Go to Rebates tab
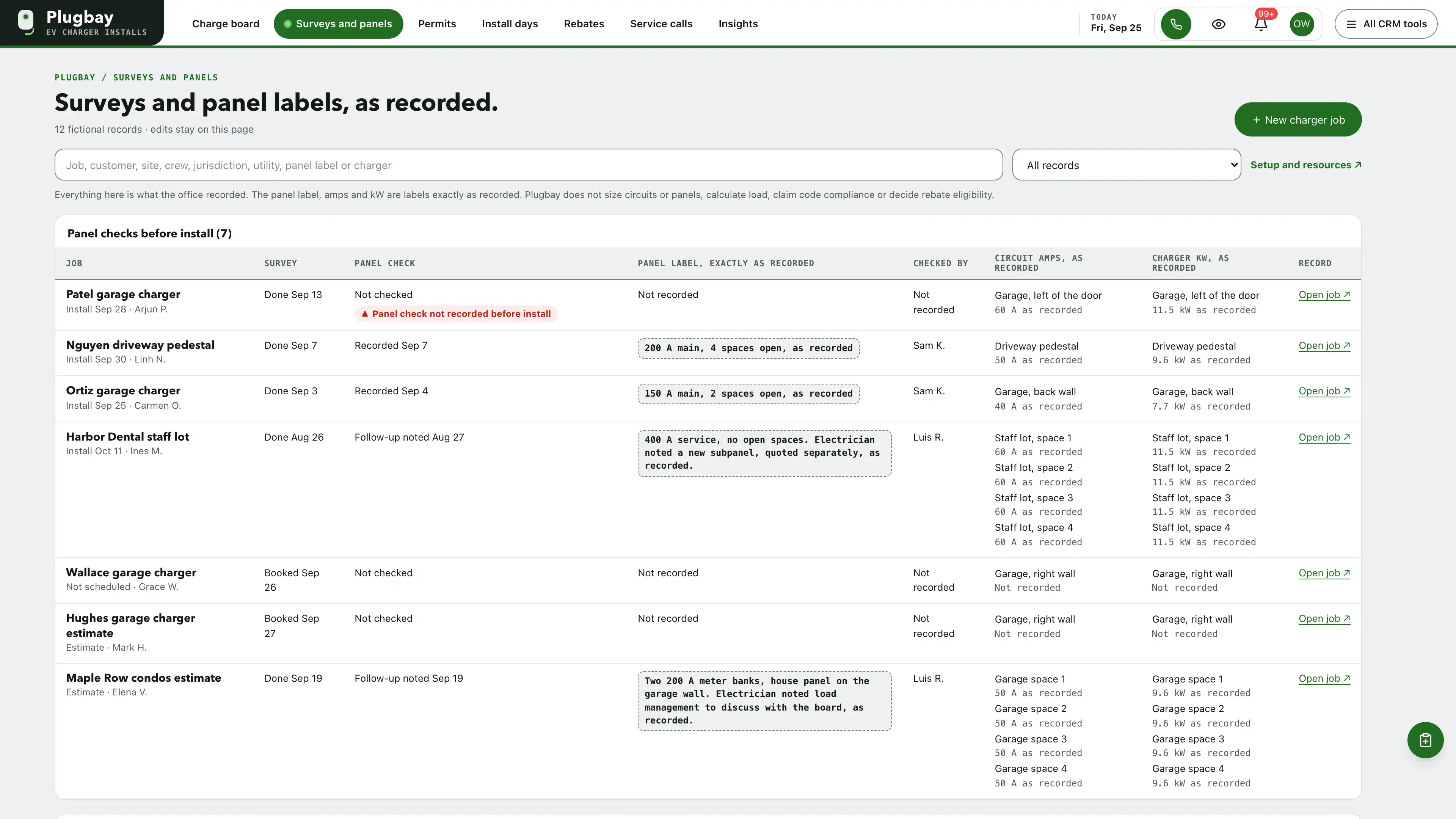1456x819 pixels. tap(584, 24)
